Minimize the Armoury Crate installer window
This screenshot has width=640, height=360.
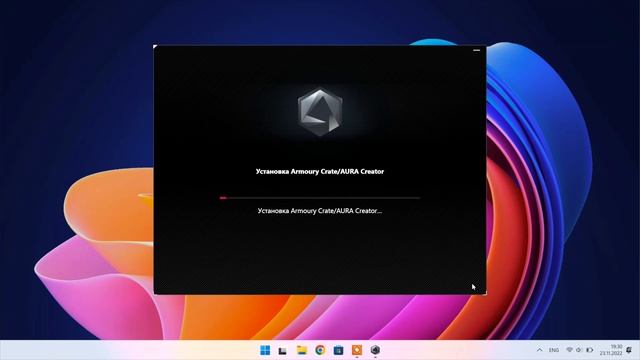tap(476, 50)
